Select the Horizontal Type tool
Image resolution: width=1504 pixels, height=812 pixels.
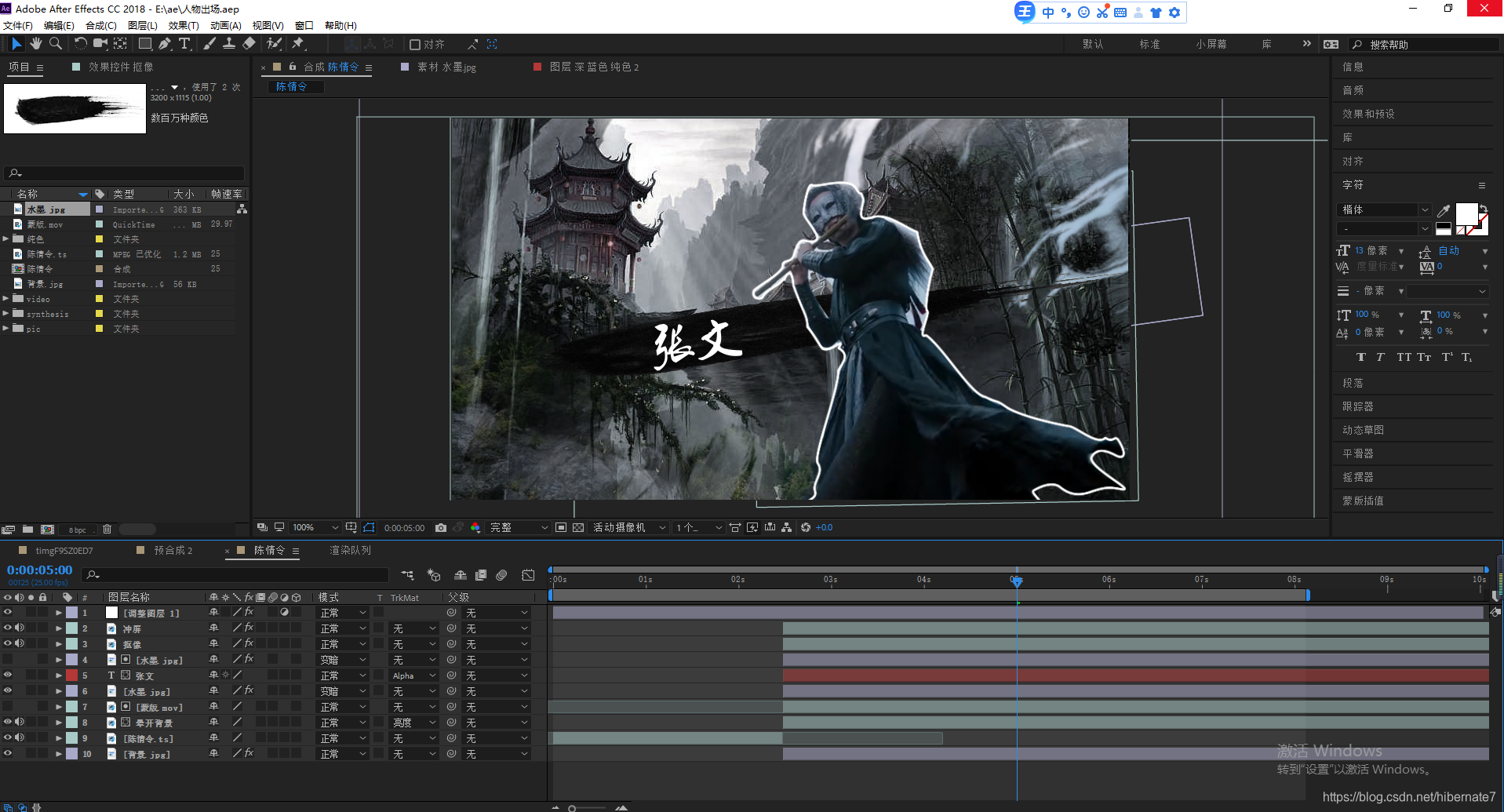184,44
